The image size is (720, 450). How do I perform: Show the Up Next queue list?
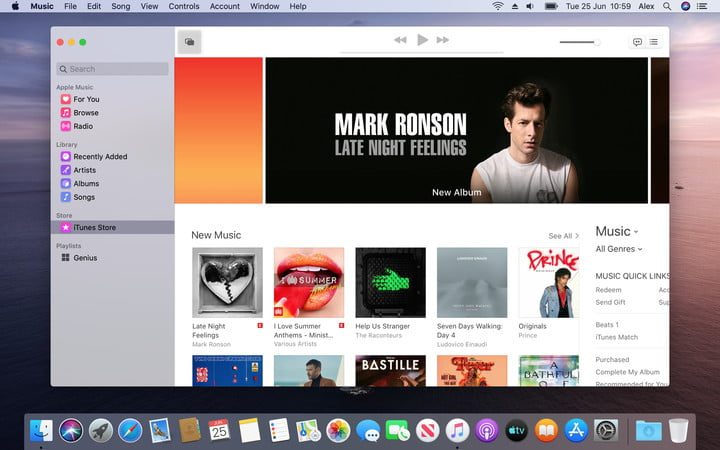654,42
